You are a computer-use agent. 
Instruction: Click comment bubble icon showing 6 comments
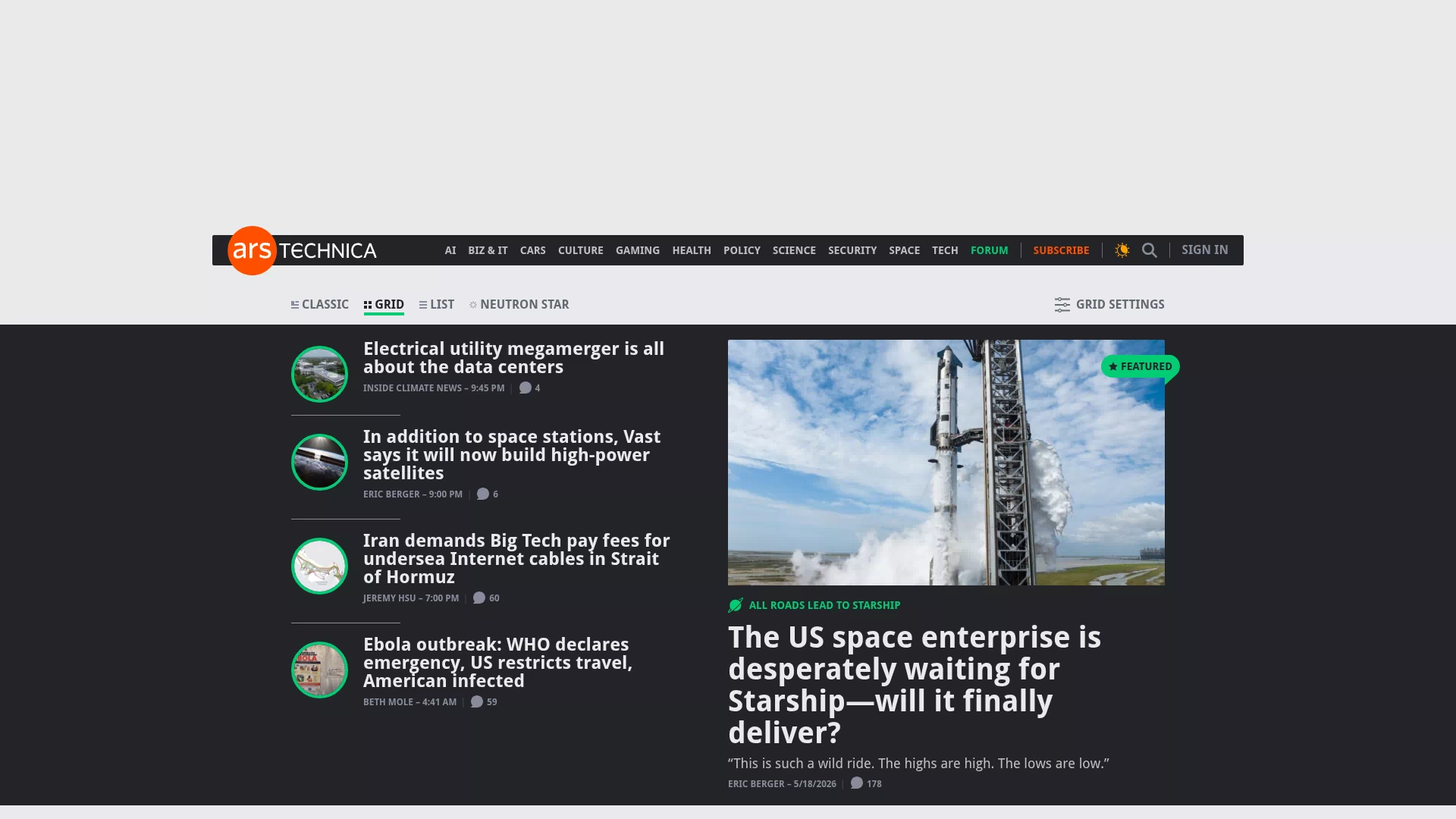[483, 494]
